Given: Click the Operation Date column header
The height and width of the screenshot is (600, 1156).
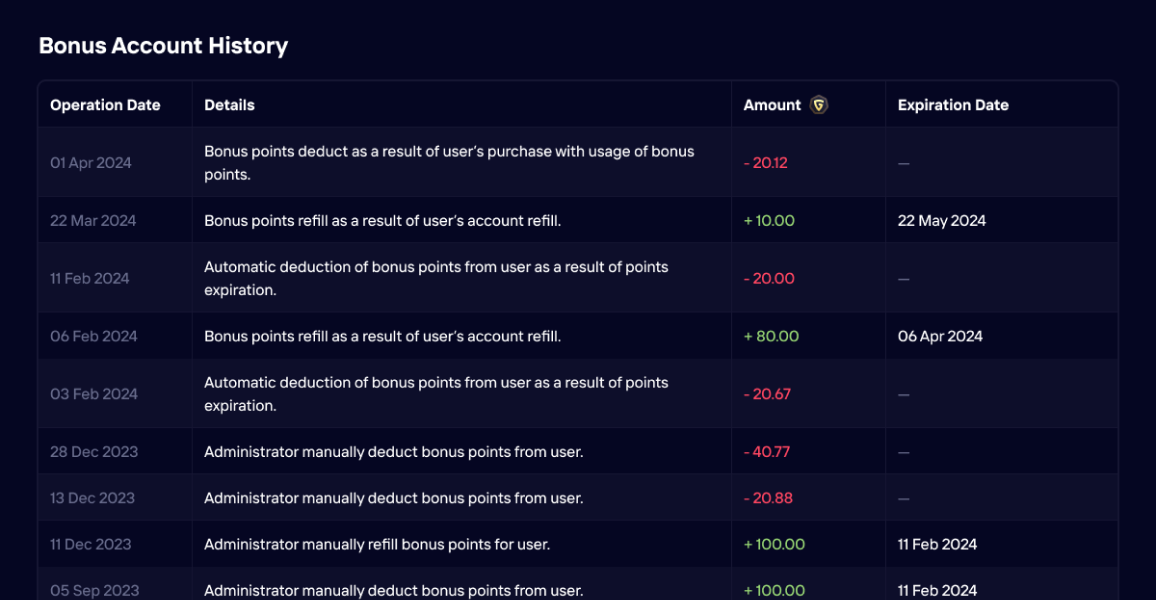Looking at the screenshot, I should click(105, 105).
